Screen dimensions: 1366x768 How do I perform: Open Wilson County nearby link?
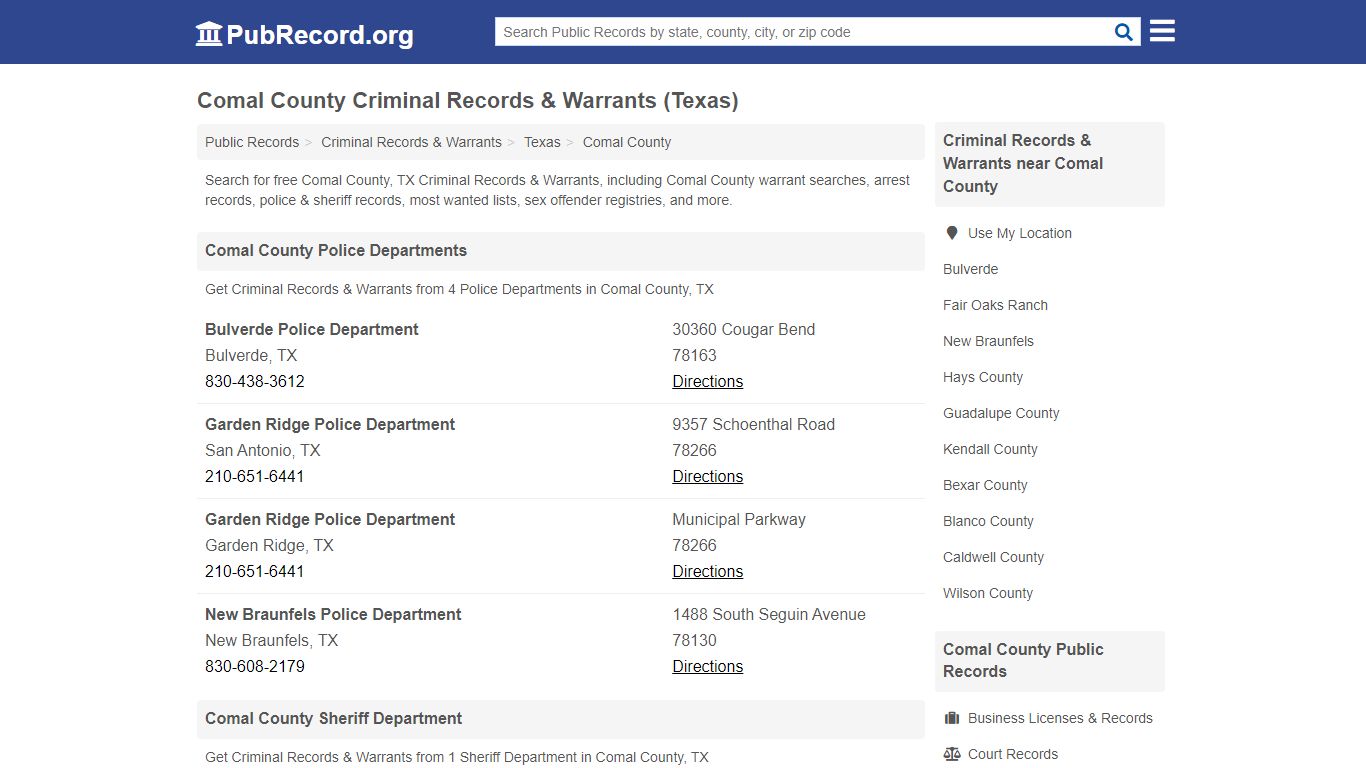[988, 593]
